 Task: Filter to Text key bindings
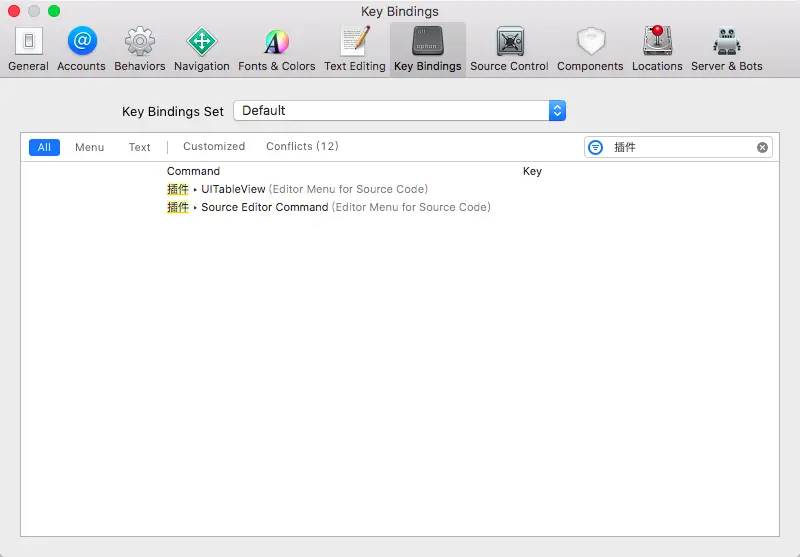point(139,147)
